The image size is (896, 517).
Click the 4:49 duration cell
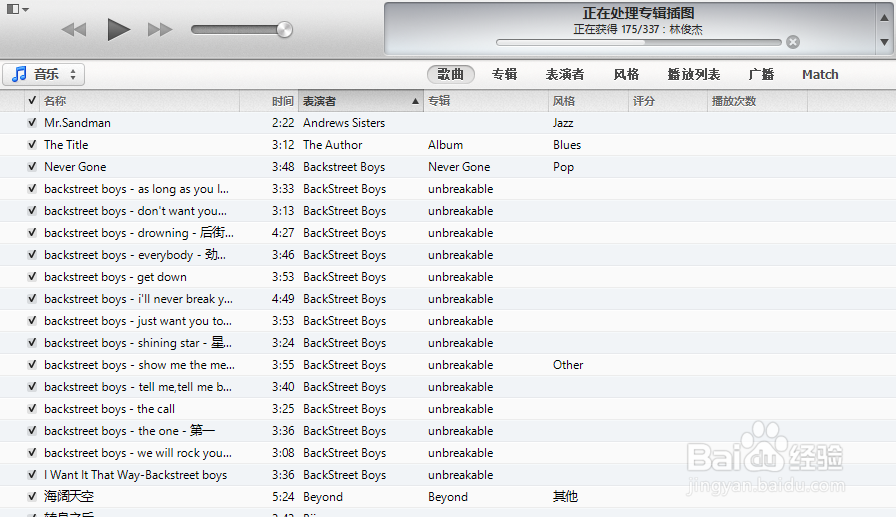(x=283, y=299)
